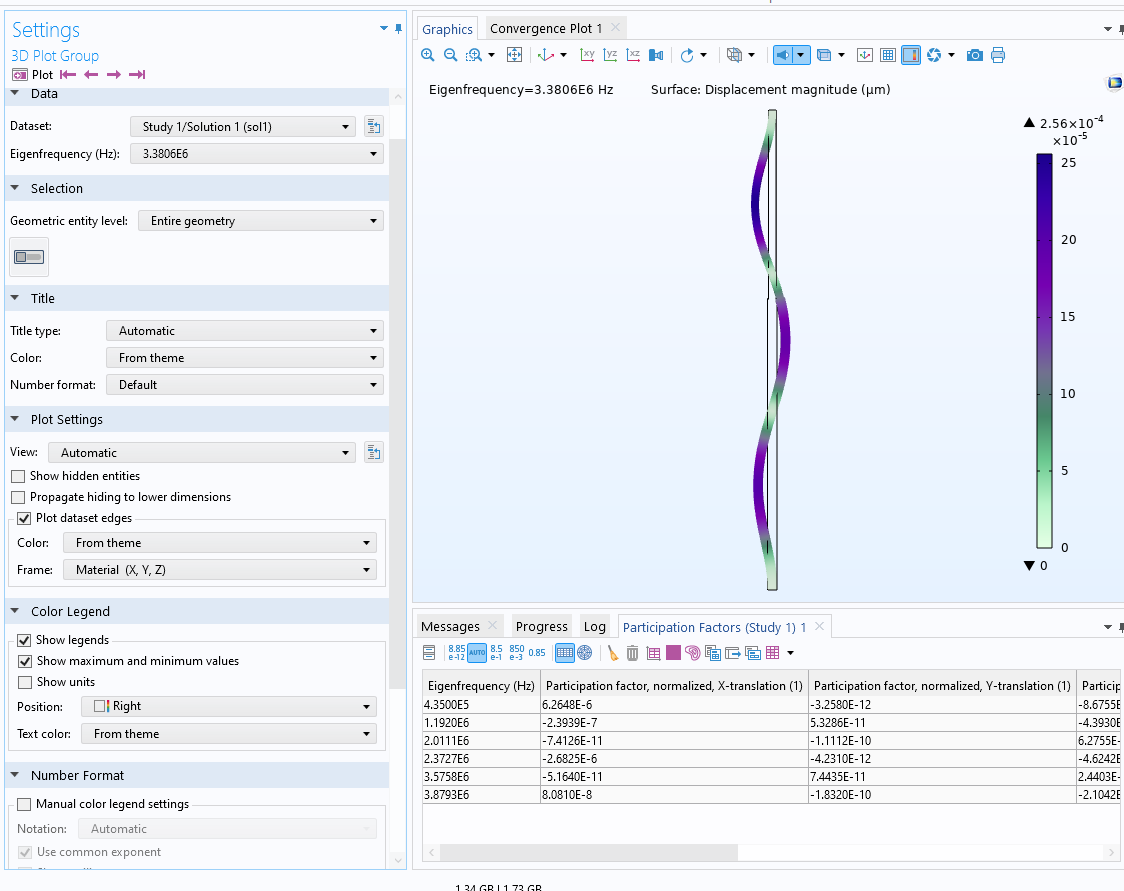Open the Messages tab
The width and height of the screenshot is (1124, 891).
click(450, 627)
